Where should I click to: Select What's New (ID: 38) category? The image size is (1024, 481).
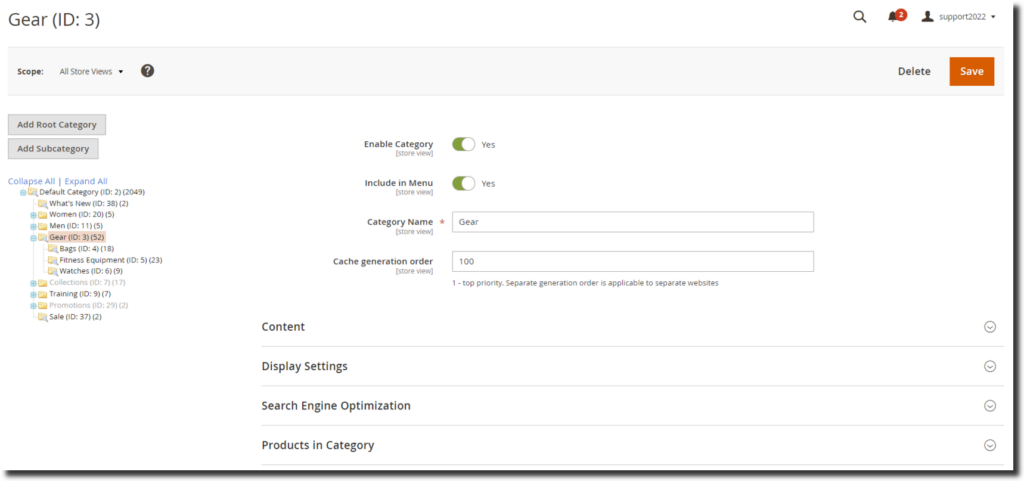click(x=89, y=204)
